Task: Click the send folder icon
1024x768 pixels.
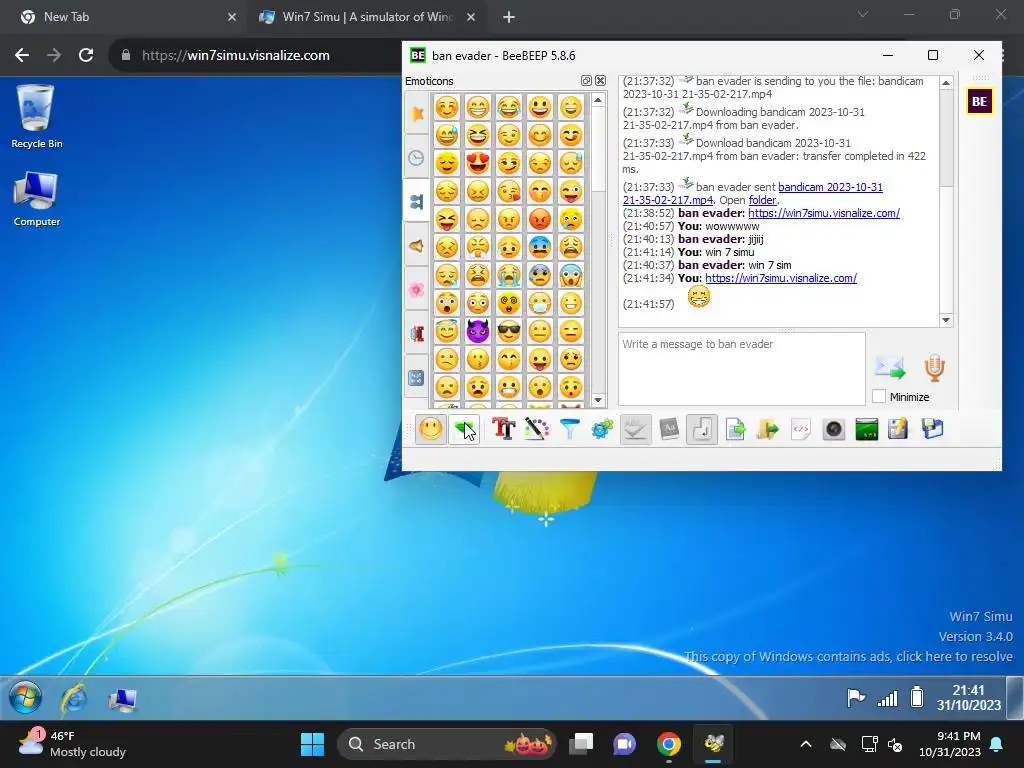Action: point(768,429)
